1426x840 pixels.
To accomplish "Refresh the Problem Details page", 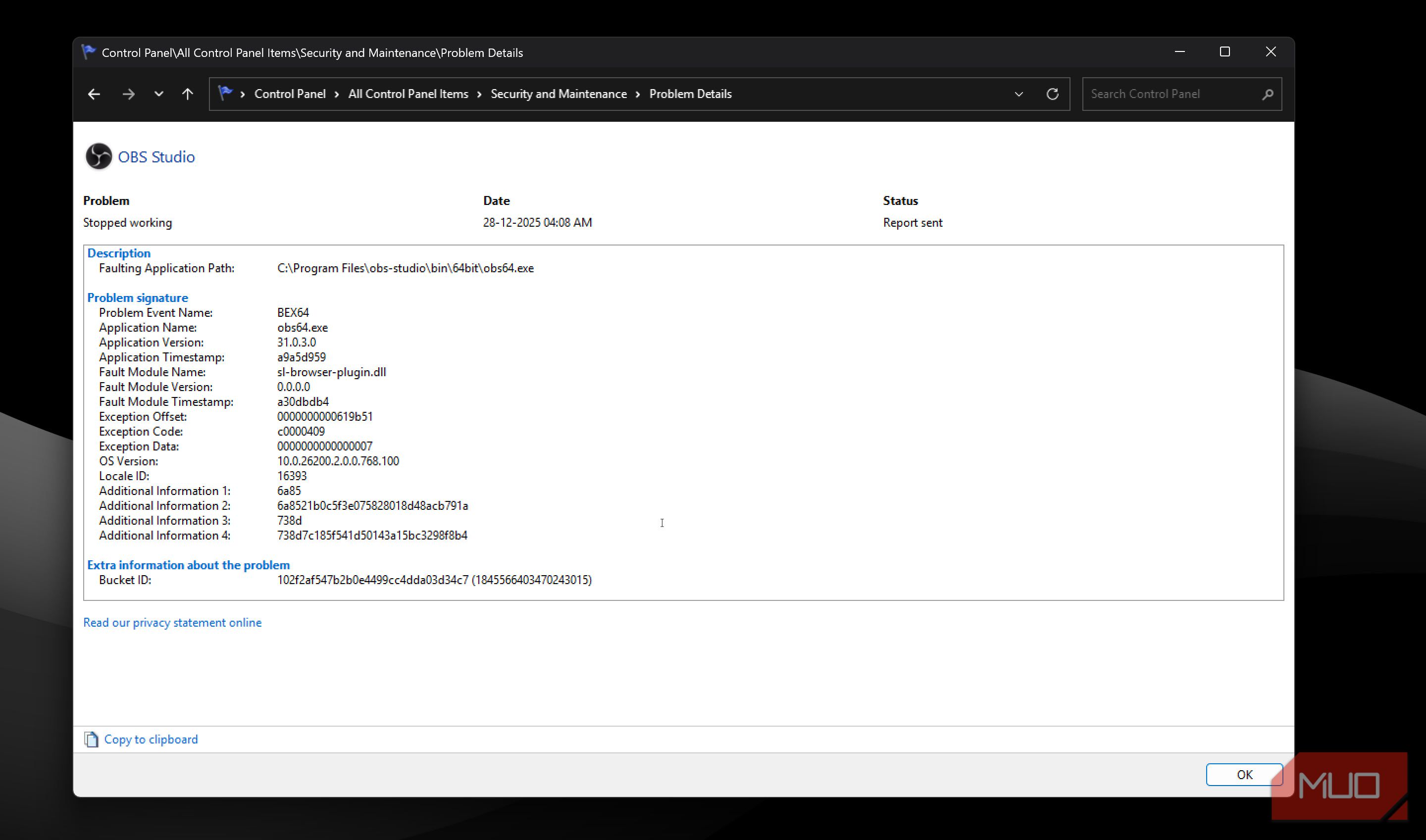I will (x=1052, y=94).
